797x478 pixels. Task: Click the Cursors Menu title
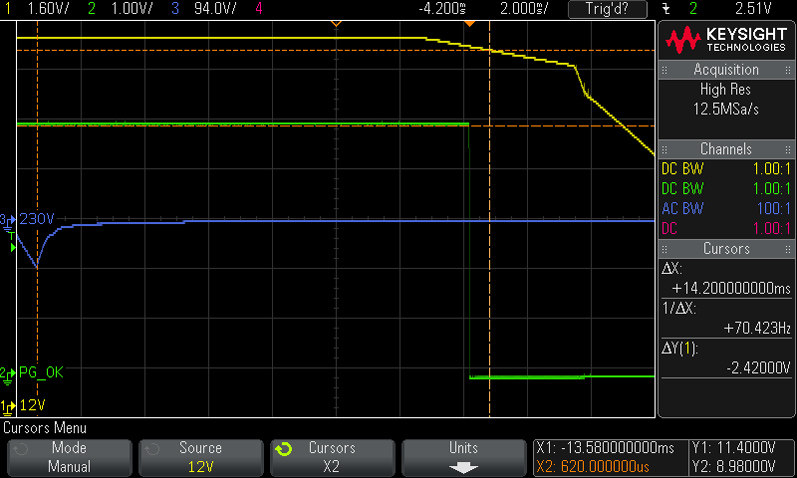pos(45,428)
